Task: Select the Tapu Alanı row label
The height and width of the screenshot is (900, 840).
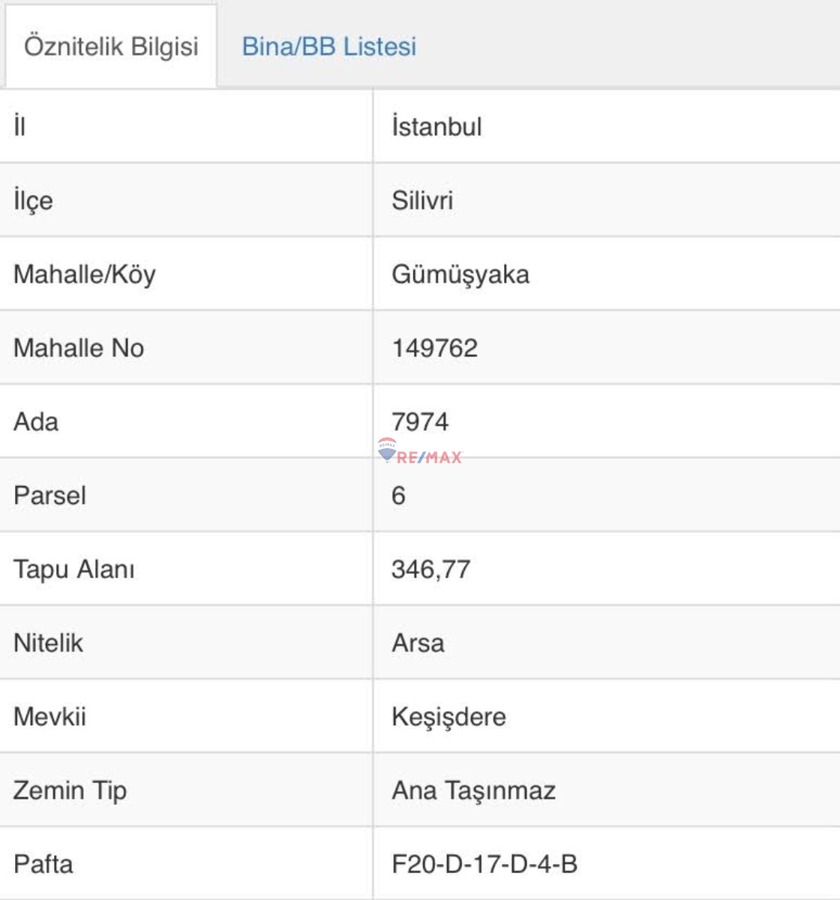Action: click(74, 569)
